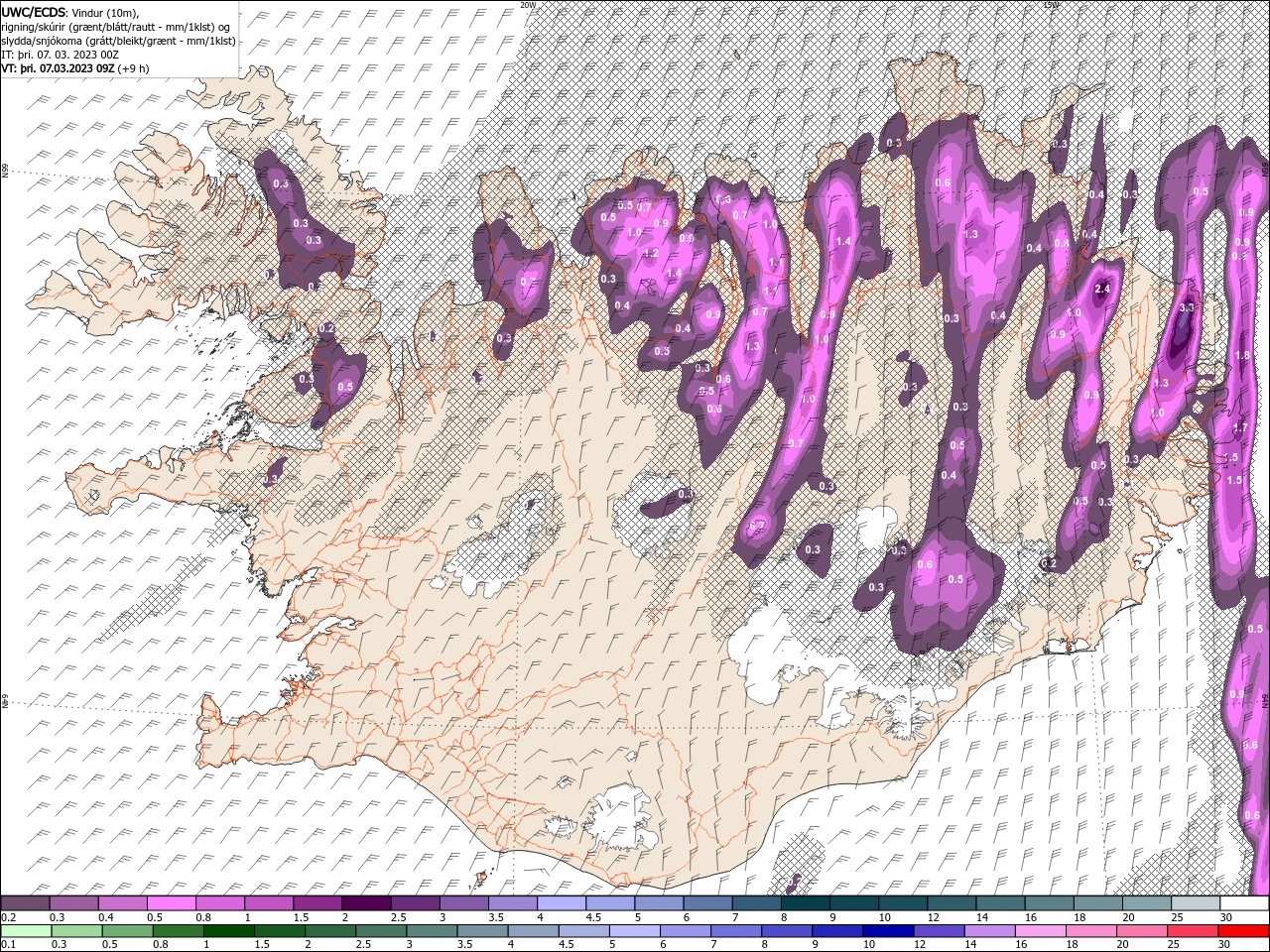Select the upper-scale swatch above 14
The image size is (1270, 952).
click(1001, 903)
